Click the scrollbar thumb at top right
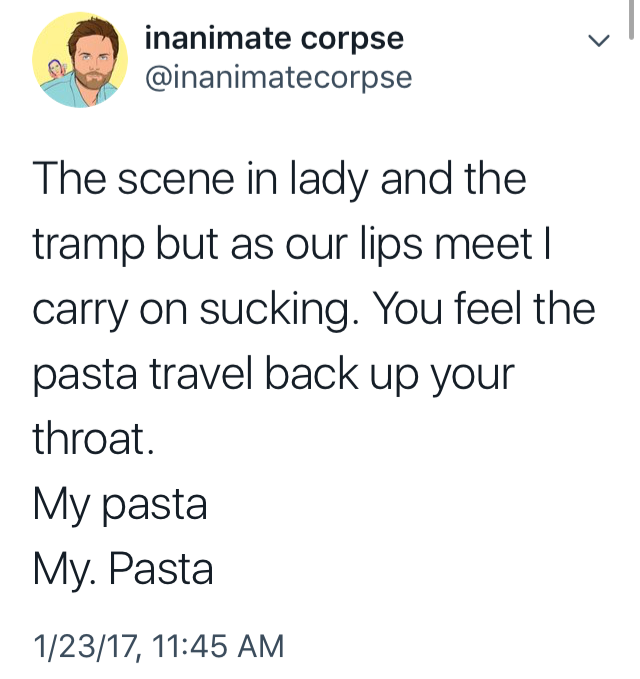This screenshot has height=679, width=640. [631, 20]
